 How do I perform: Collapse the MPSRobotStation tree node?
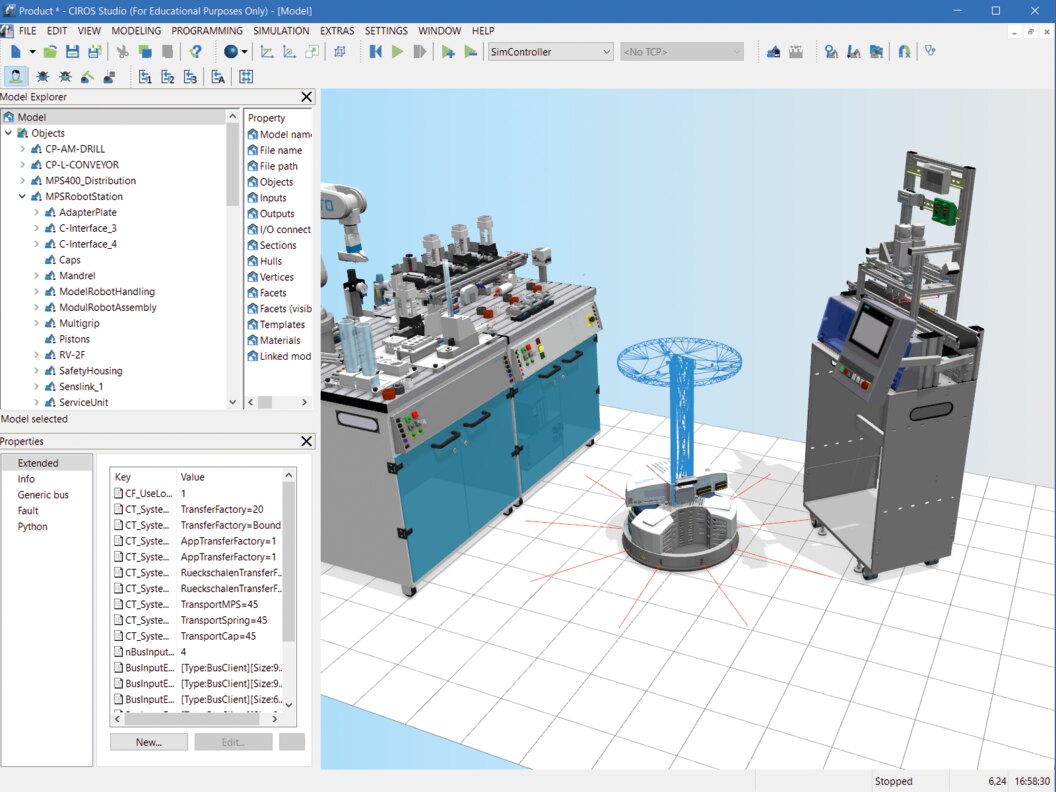pyautogui.click(x=23, y=197)
